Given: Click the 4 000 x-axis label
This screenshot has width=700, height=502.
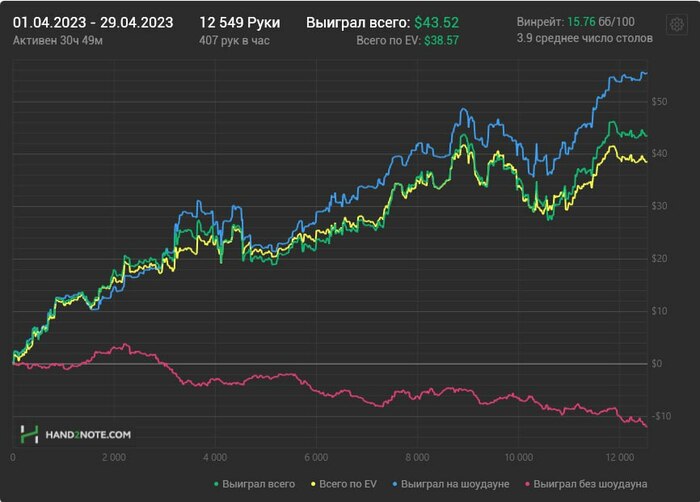Looking at the screenshot, I should coord(215,457).
